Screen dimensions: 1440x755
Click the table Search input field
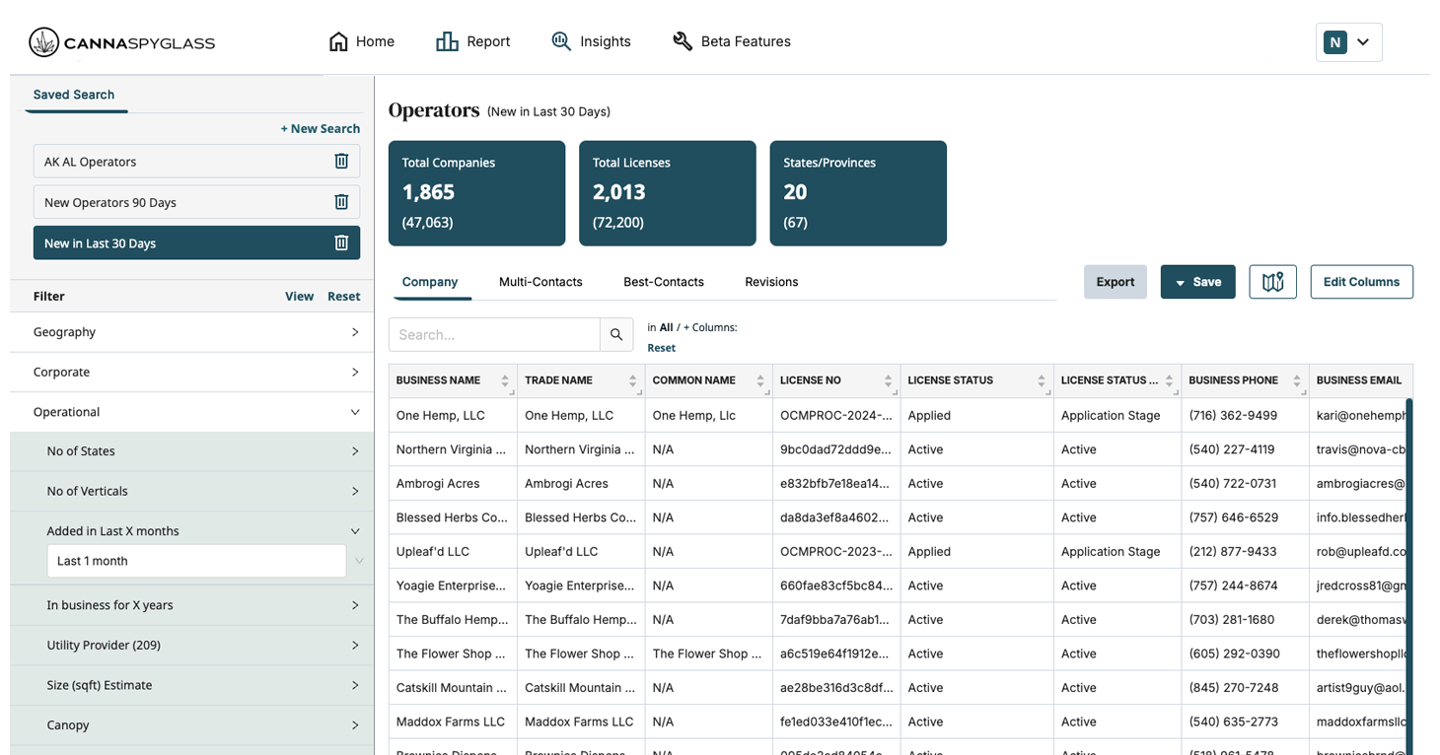(x=494, y=335)
